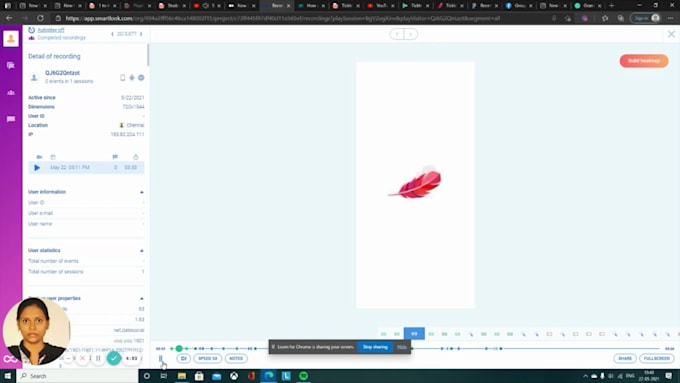Viewport: 680px width, 383px height.
Task: Click the mobile device icon in recording detail
Action: point(122,78)
